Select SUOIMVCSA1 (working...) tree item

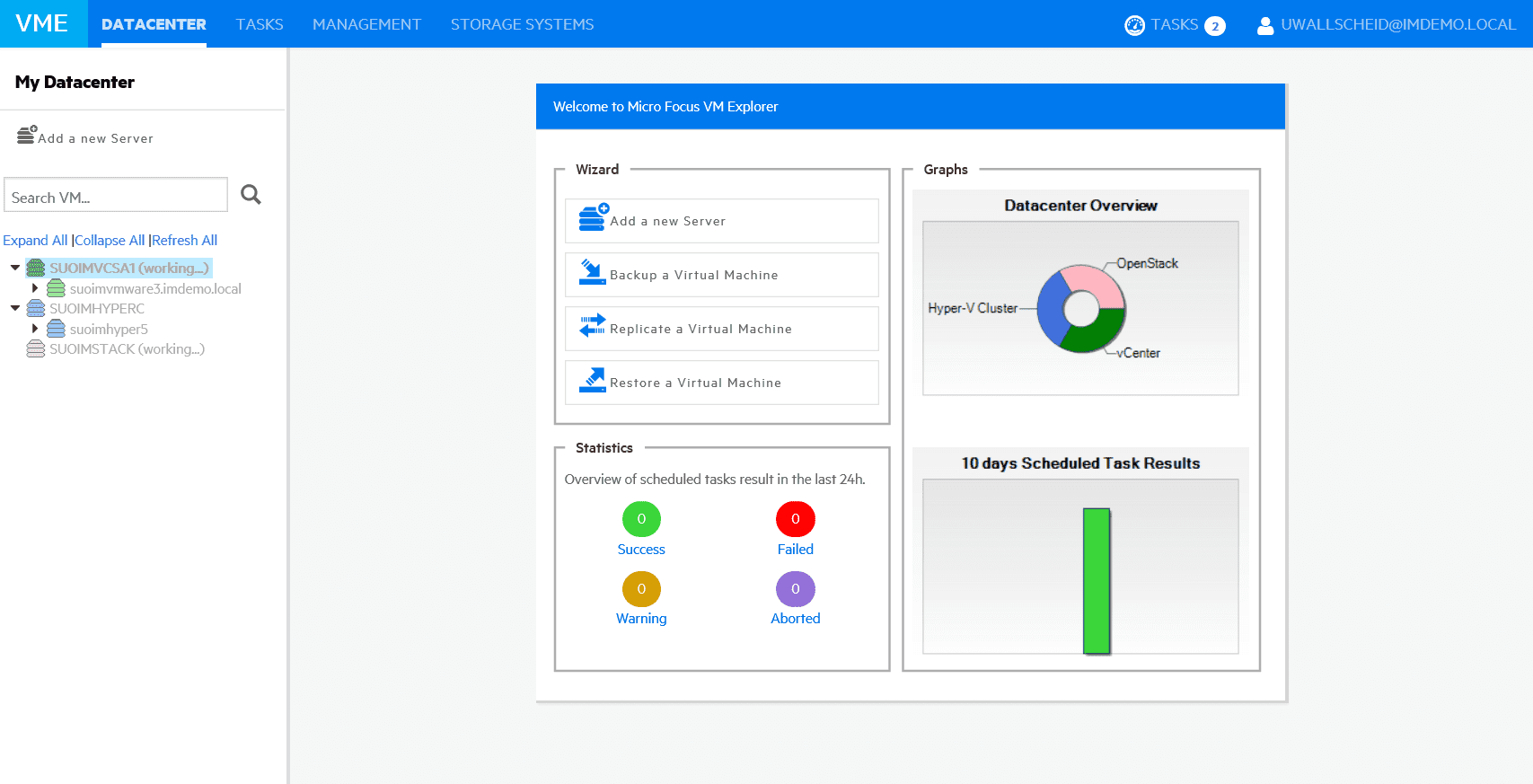pyautogui.click(x=128, y=268)
